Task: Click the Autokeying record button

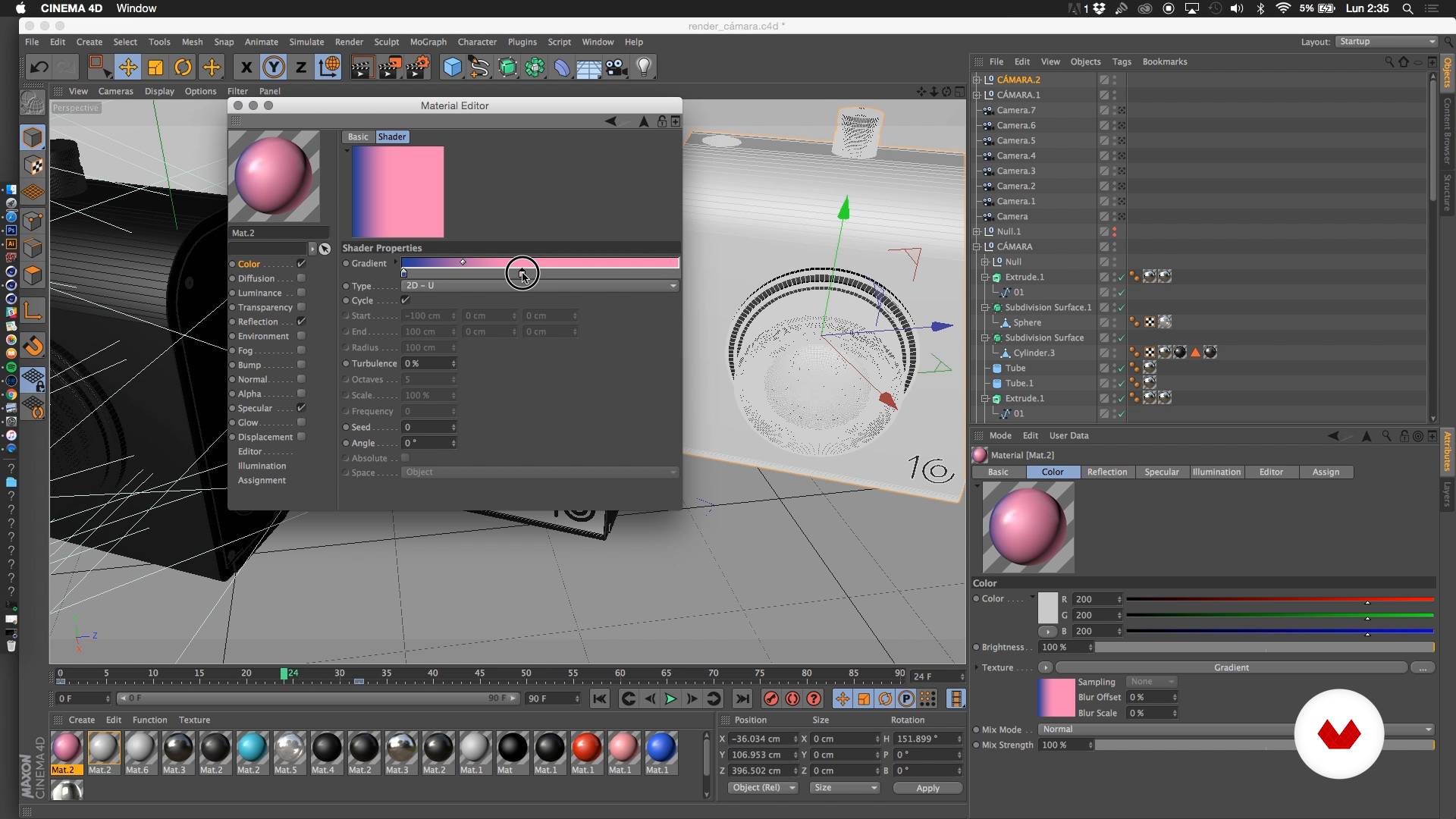Action: 792,698
